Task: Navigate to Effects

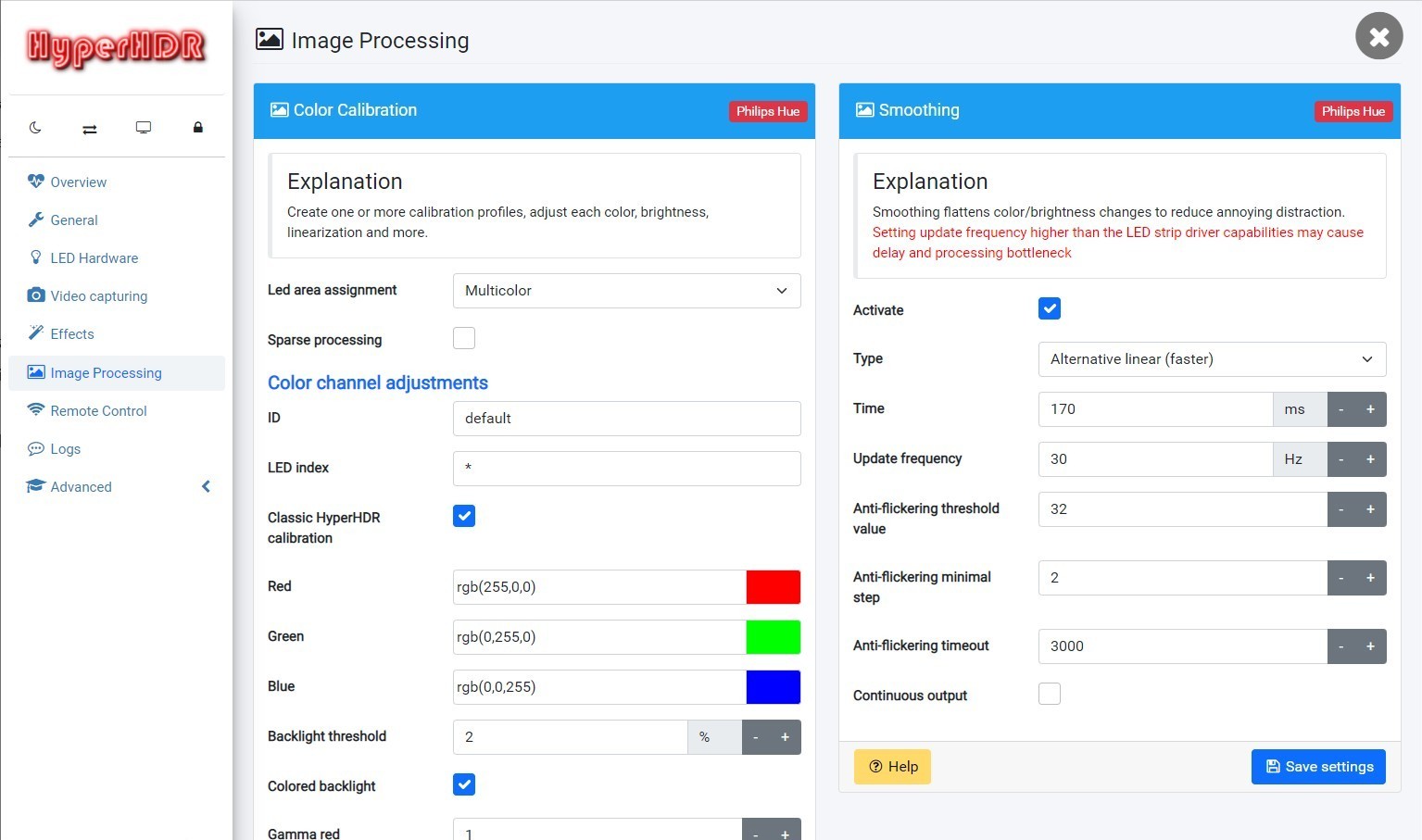Action: point(72,333)
